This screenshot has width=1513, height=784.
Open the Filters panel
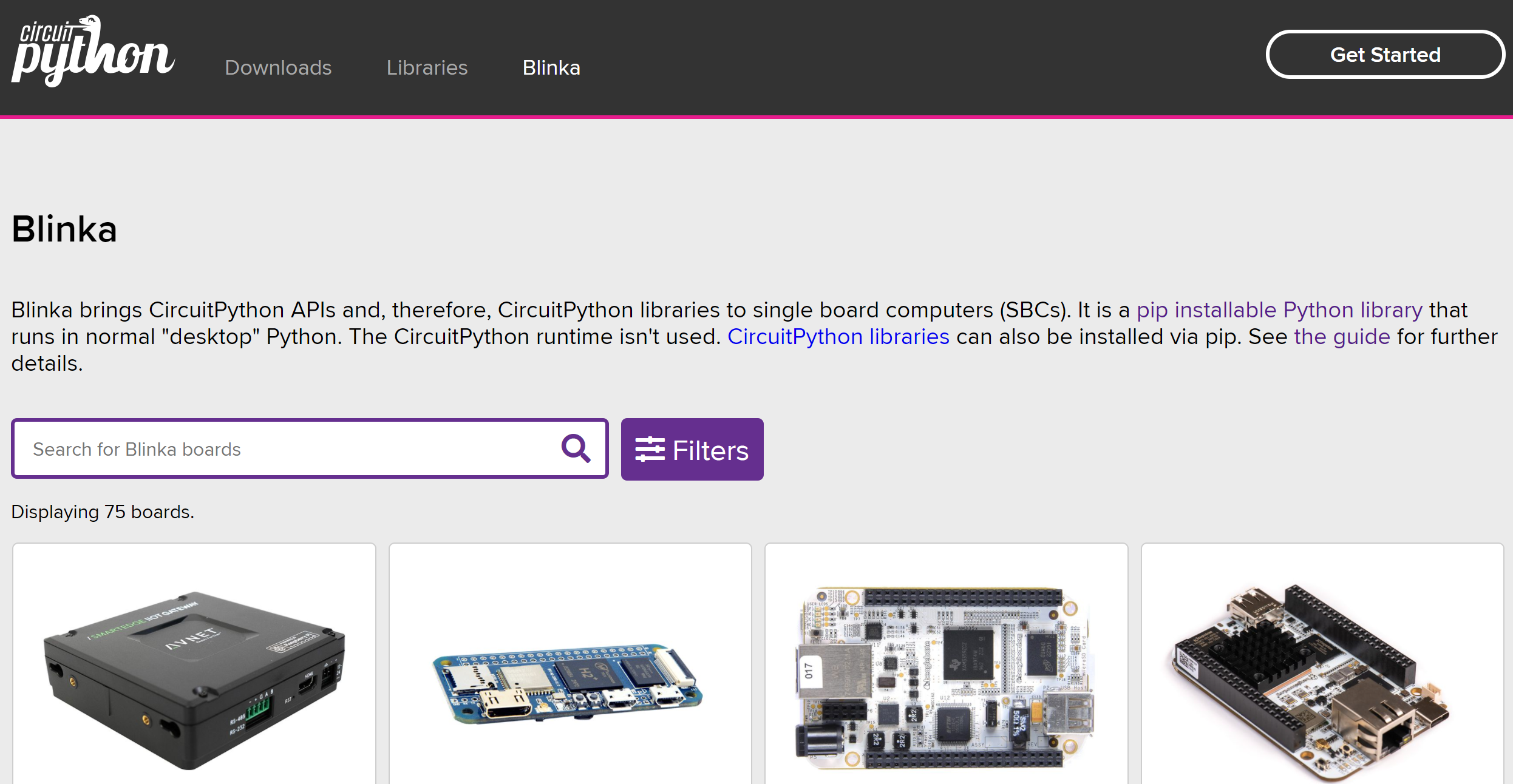(x=692, y=450)
